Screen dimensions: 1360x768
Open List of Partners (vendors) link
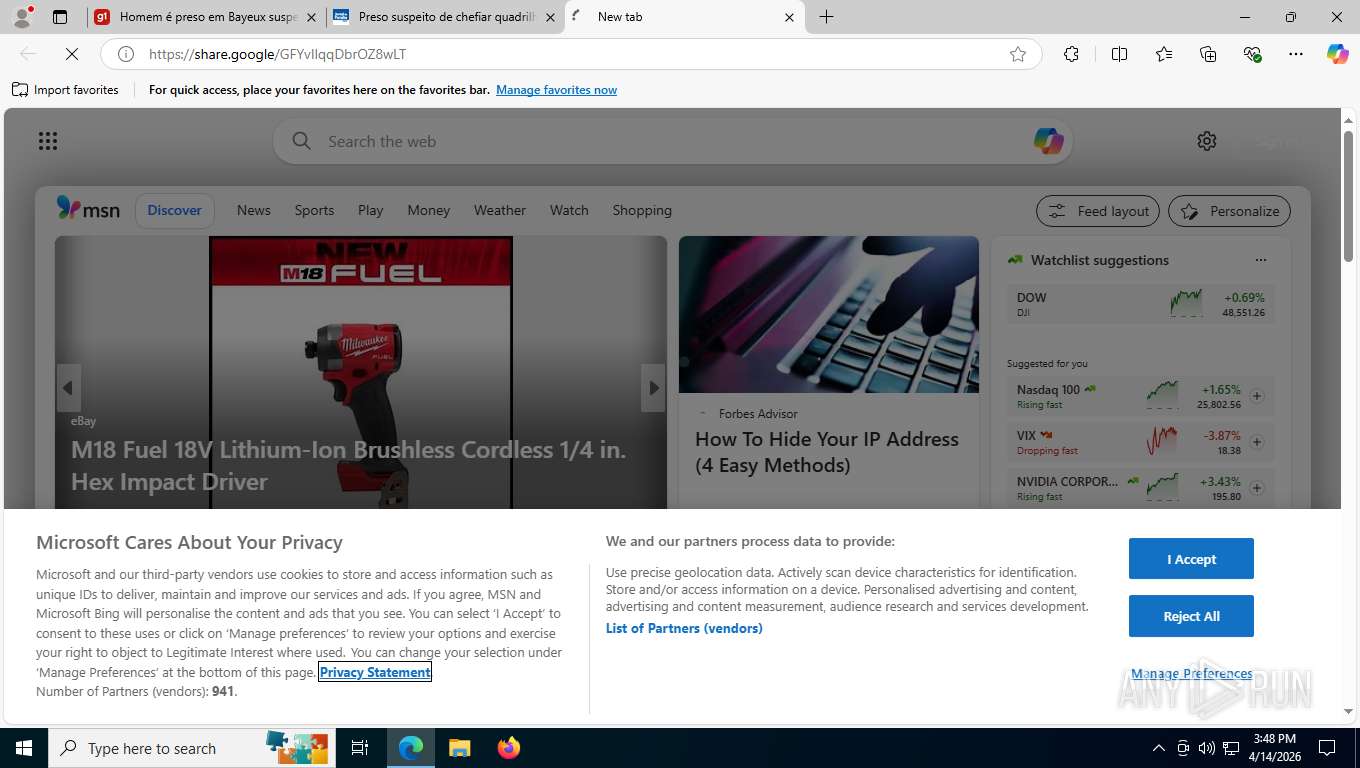[x=684, y=628]
